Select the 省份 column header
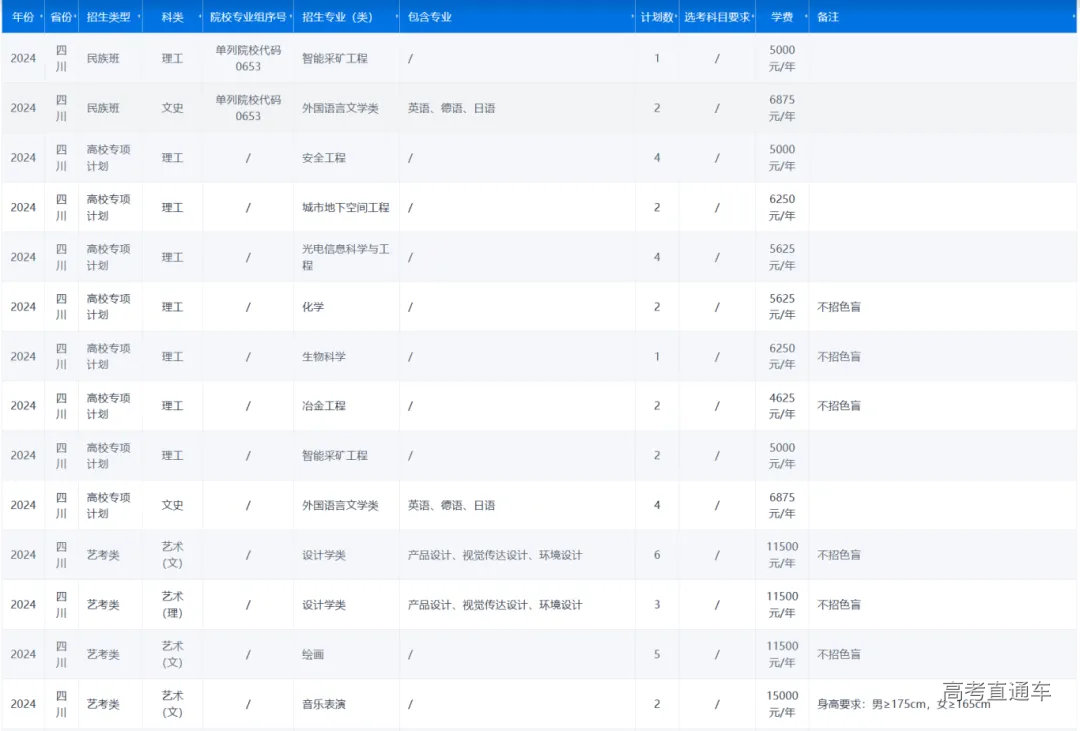Screen dimensions: 1080x731 (x=61, y=17)
